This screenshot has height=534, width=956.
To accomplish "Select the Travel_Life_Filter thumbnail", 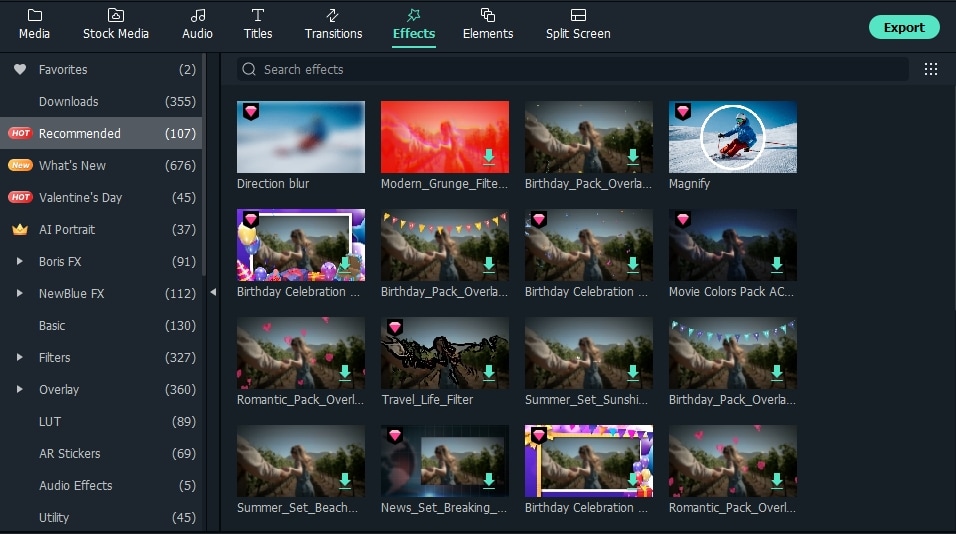I will pyautogui.click(x=445, y=353).
